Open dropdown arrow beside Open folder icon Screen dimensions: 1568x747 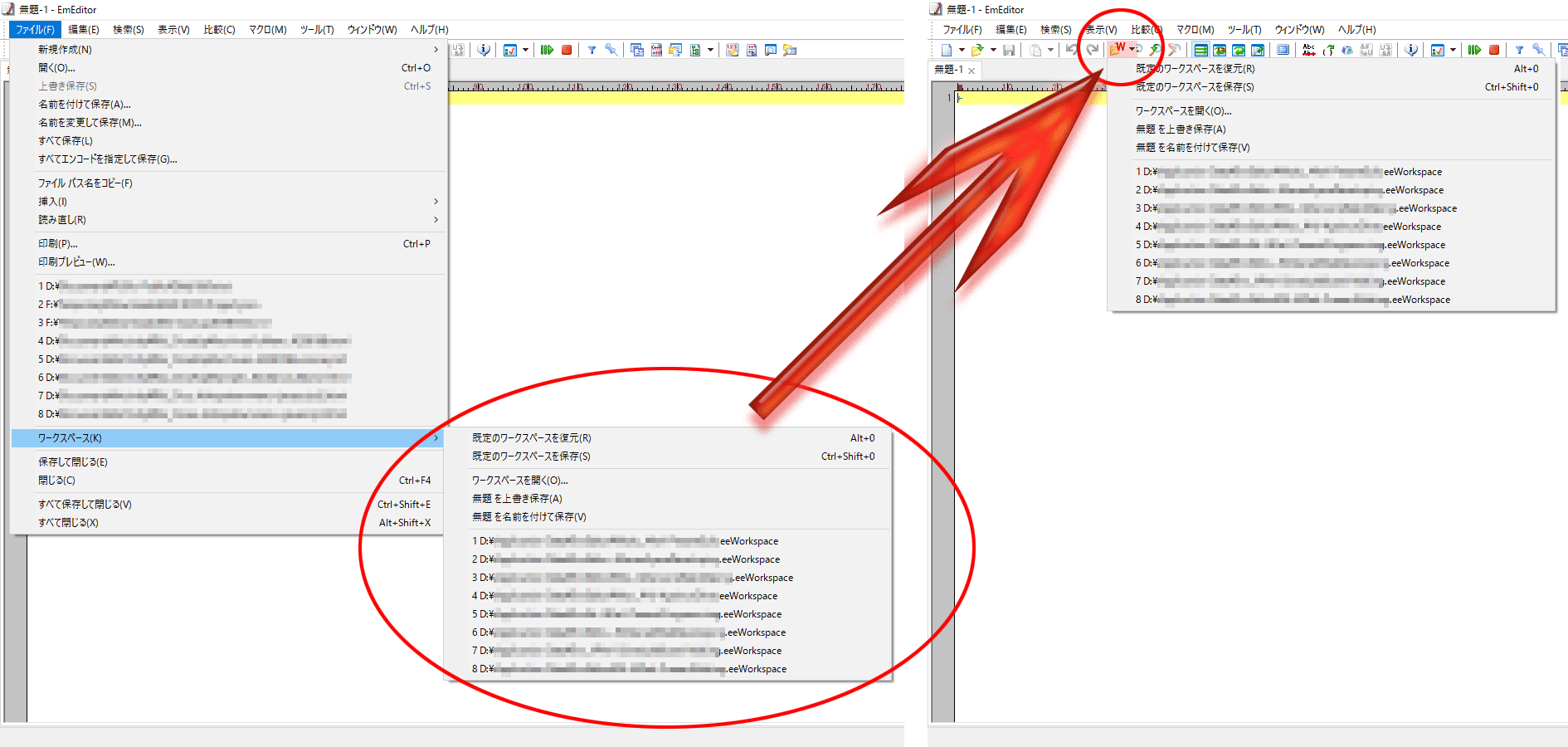993,50
